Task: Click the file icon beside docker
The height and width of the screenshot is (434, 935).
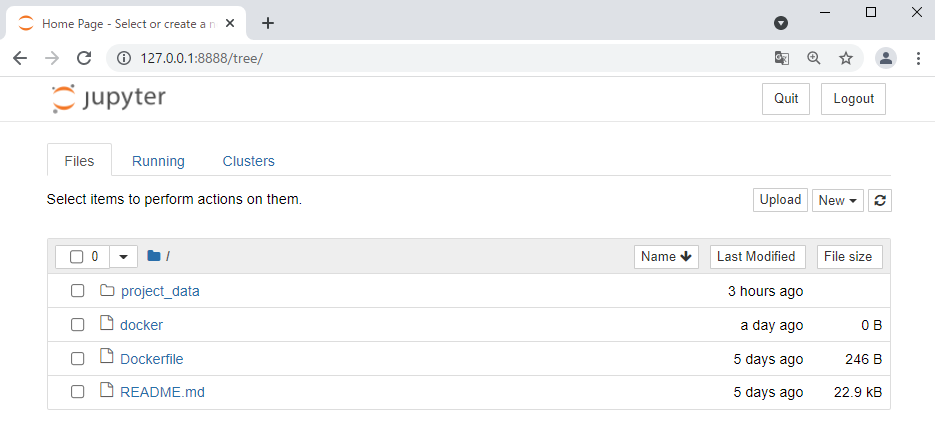Action: [107, 324]
